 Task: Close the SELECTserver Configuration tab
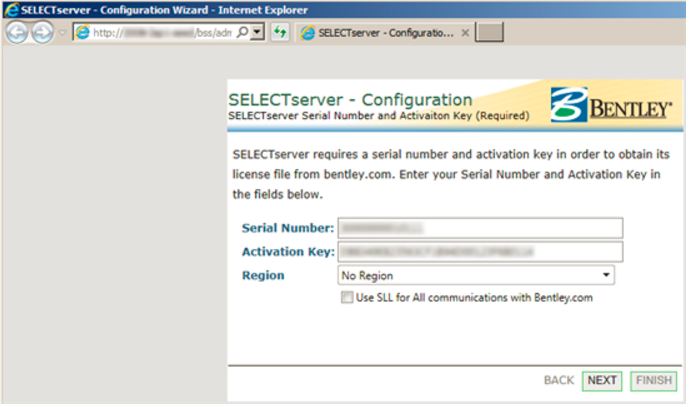coord(465,33)
